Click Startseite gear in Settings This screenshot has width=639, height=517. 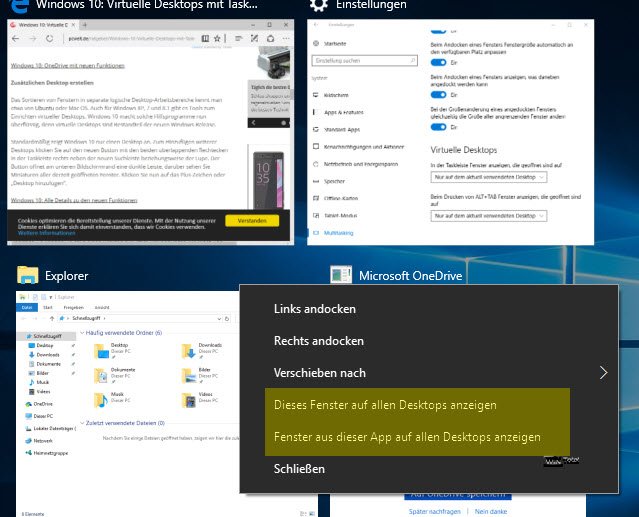[x=316, y=43]
